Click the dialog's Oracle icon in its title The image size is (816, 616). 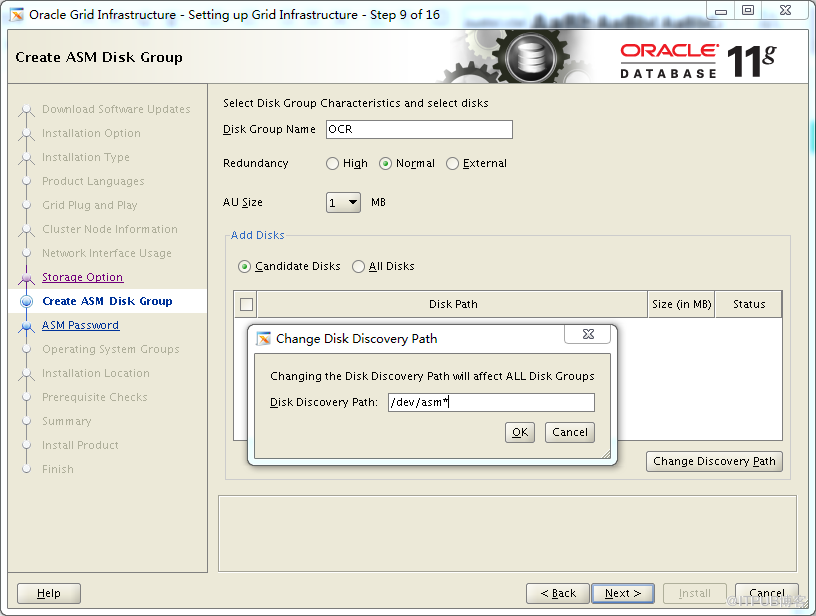pyautogui.click(x=264, y=339)
